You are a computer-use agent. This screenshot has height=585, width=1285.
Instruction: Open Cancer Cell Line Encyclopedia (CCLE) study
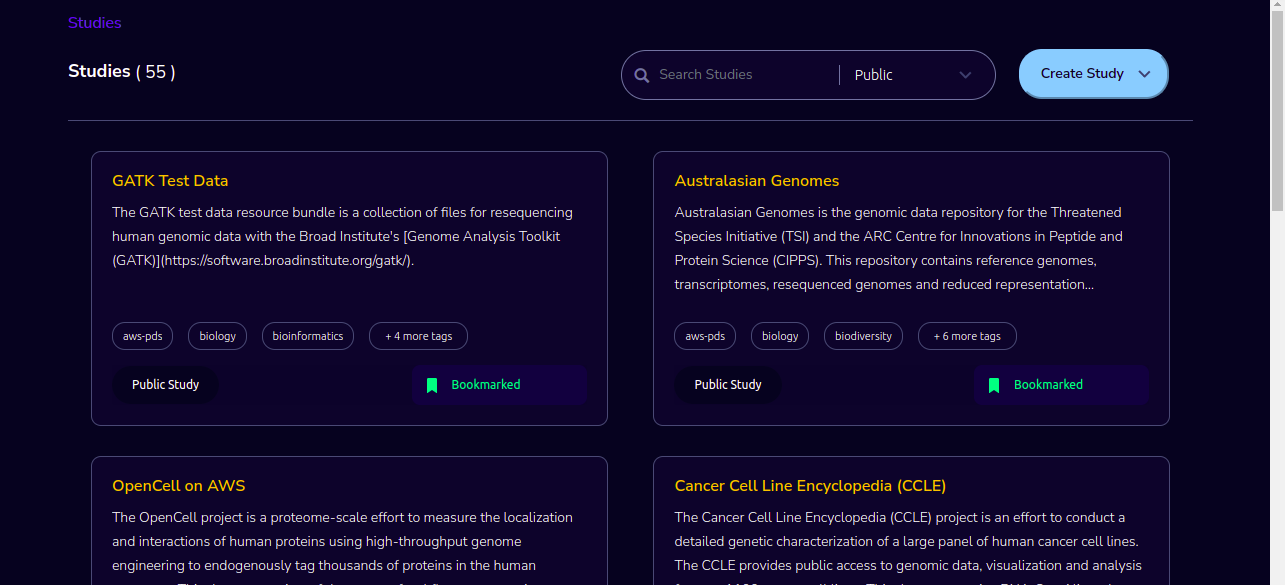tap(810, 486)
